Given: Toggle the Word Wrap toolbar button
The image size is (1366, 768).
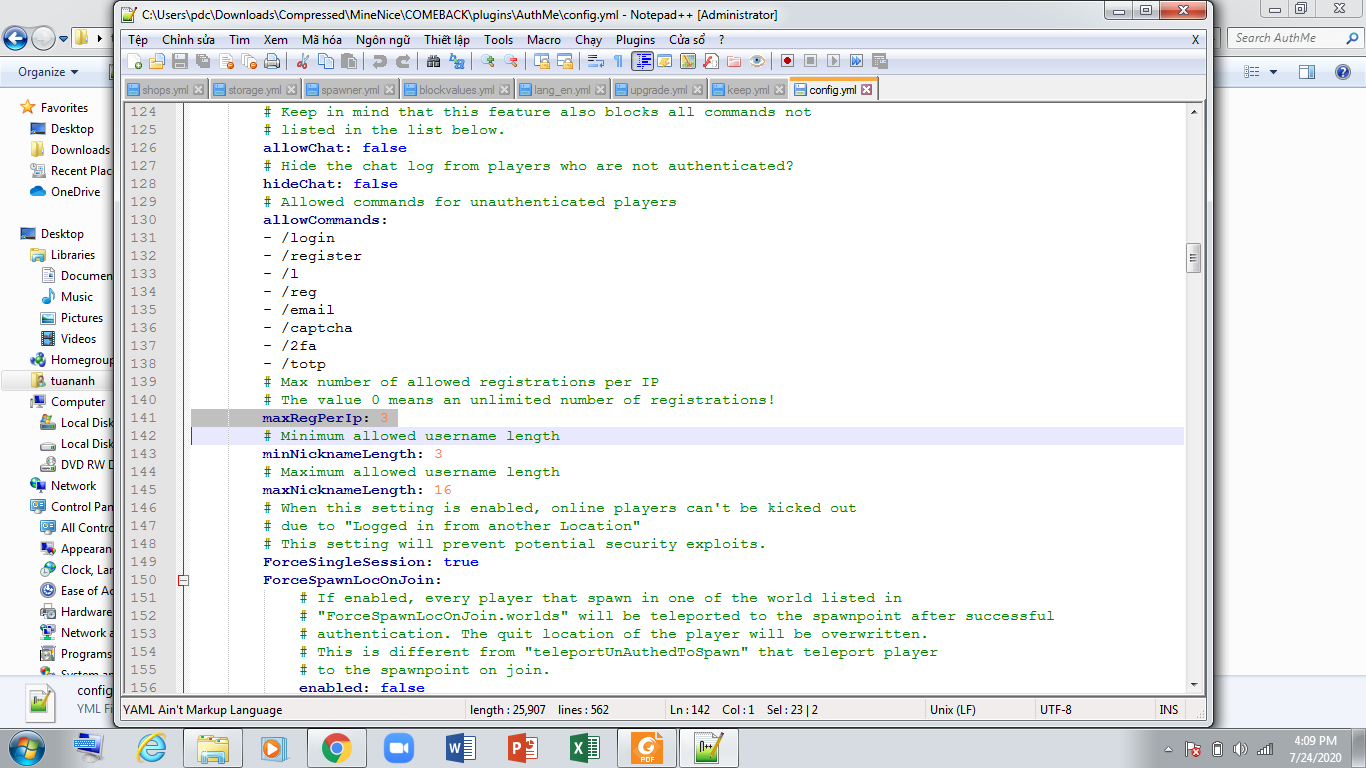Looking at the screenshot, I should pyautogui.click(x=596, y=61).
